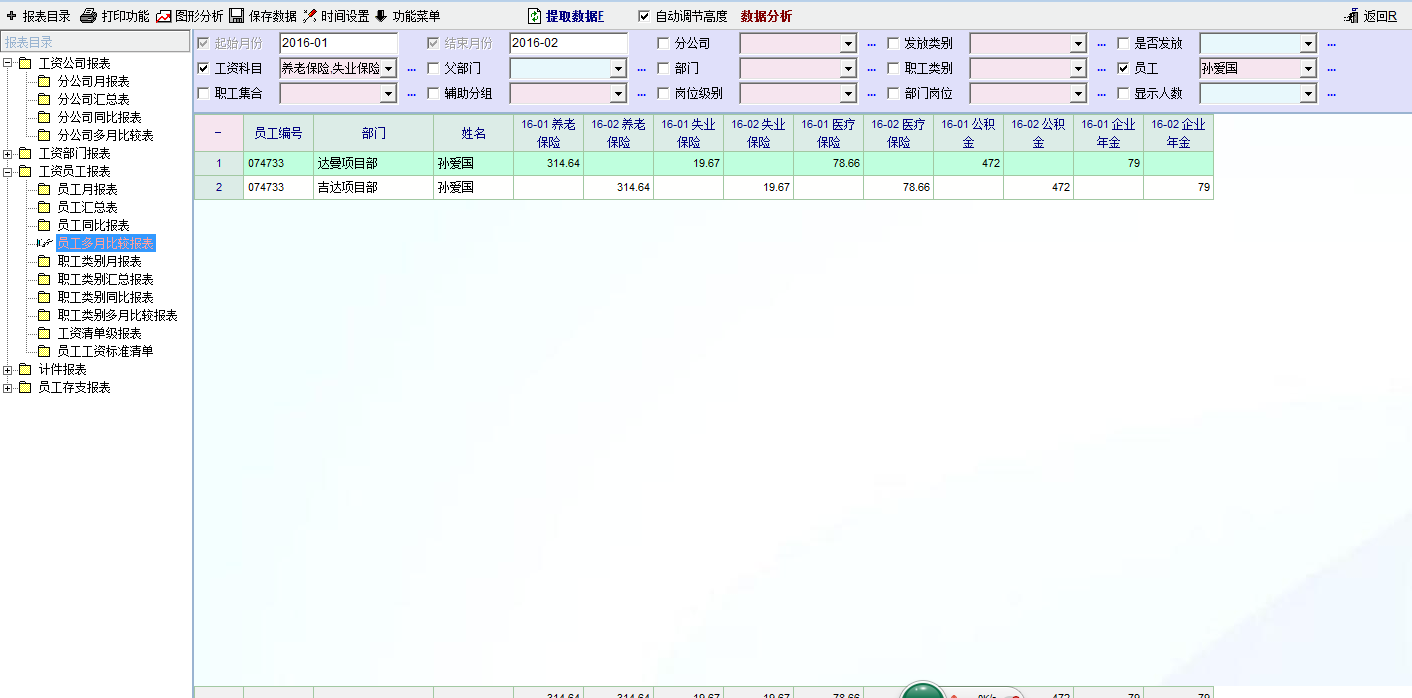Collapse the 工资员工报表 tree node
This screenshot has width=1412, height=698.
pyautogui.click(x=8, y=172)
